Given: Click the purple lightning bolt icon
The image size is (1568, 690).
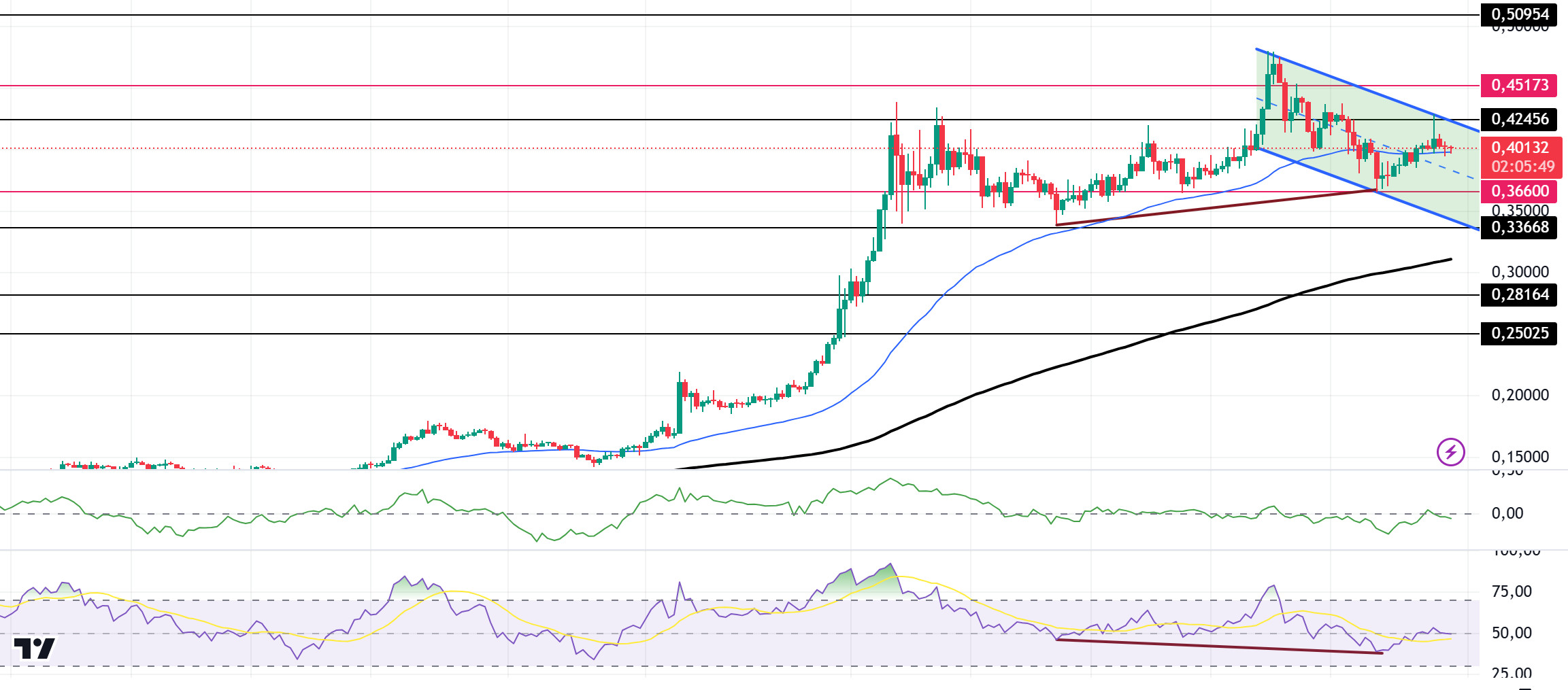Looking at the screenshot, I should click(x=1450, y=452).
